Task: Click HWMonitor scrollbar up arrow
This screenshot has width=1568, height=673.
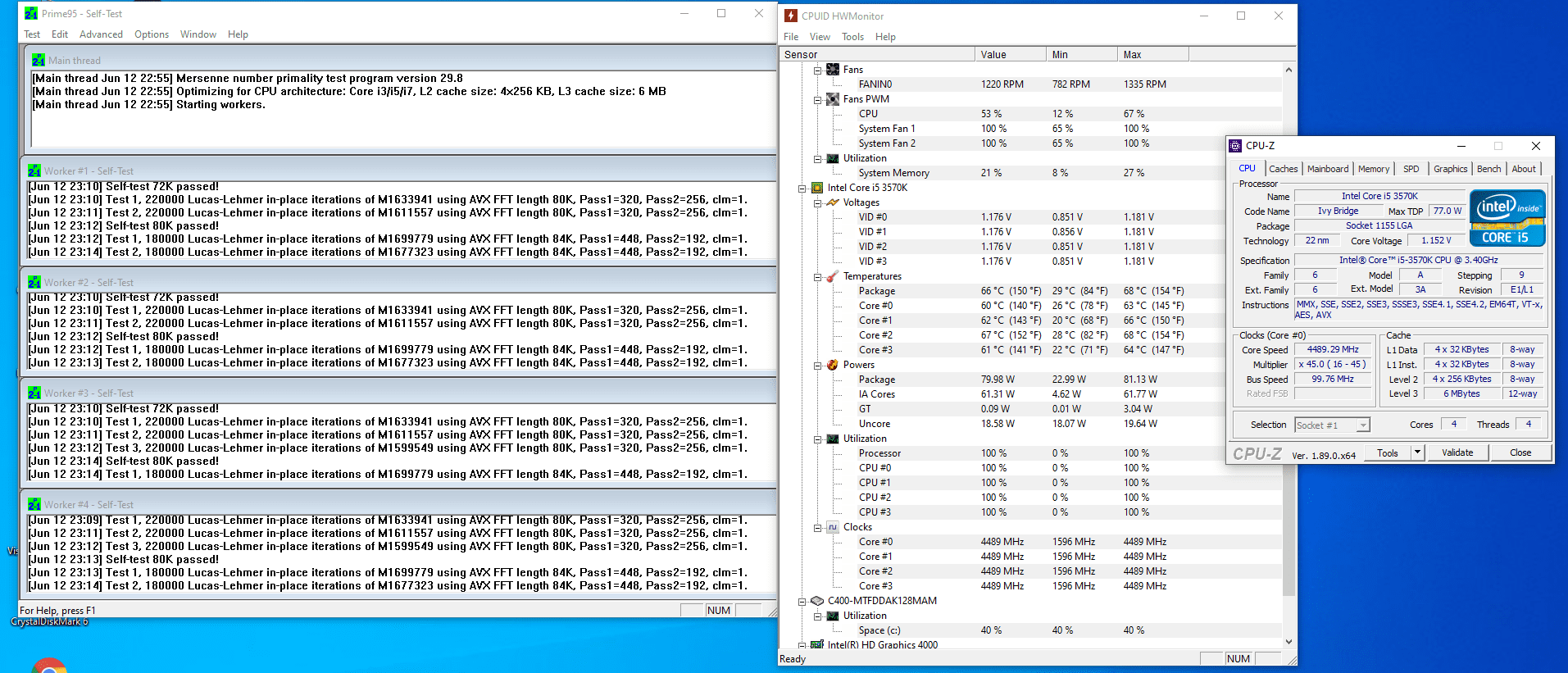Action: point(1288,70)
